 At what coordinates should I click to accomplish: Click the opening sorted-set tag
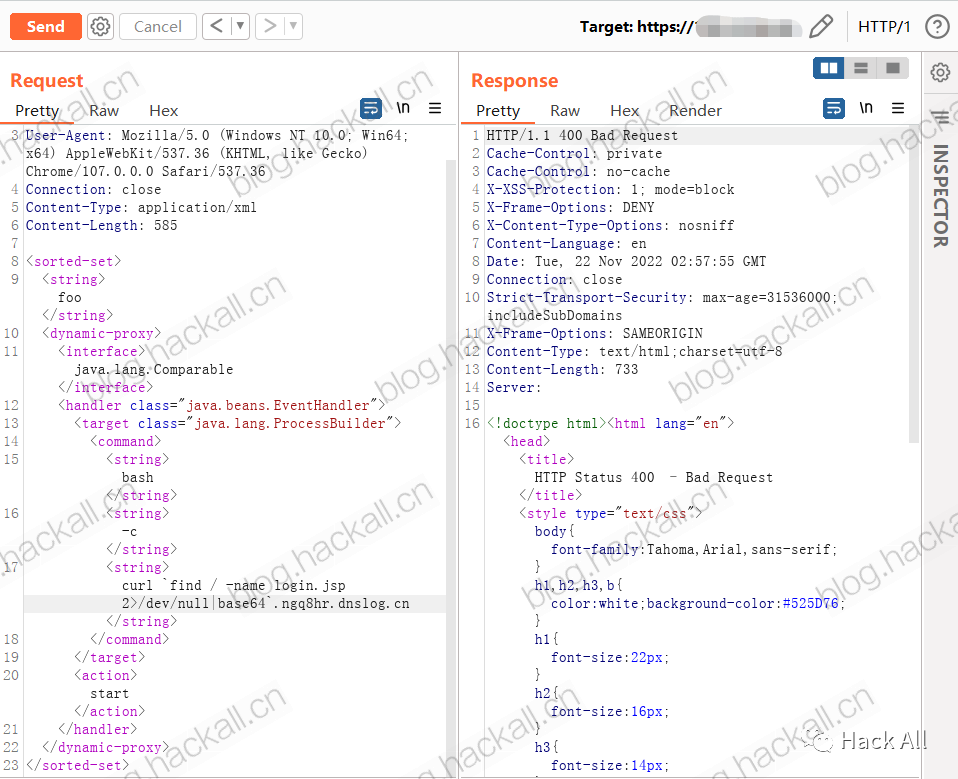(x=73, y=261)
